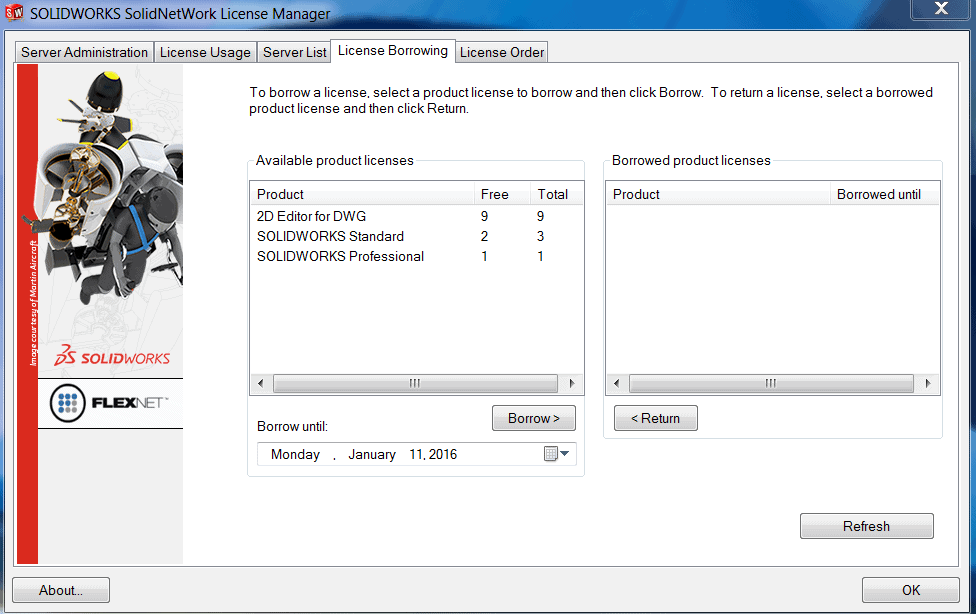Select SOLIDWORKS Standard license row

tap(416, 236)
